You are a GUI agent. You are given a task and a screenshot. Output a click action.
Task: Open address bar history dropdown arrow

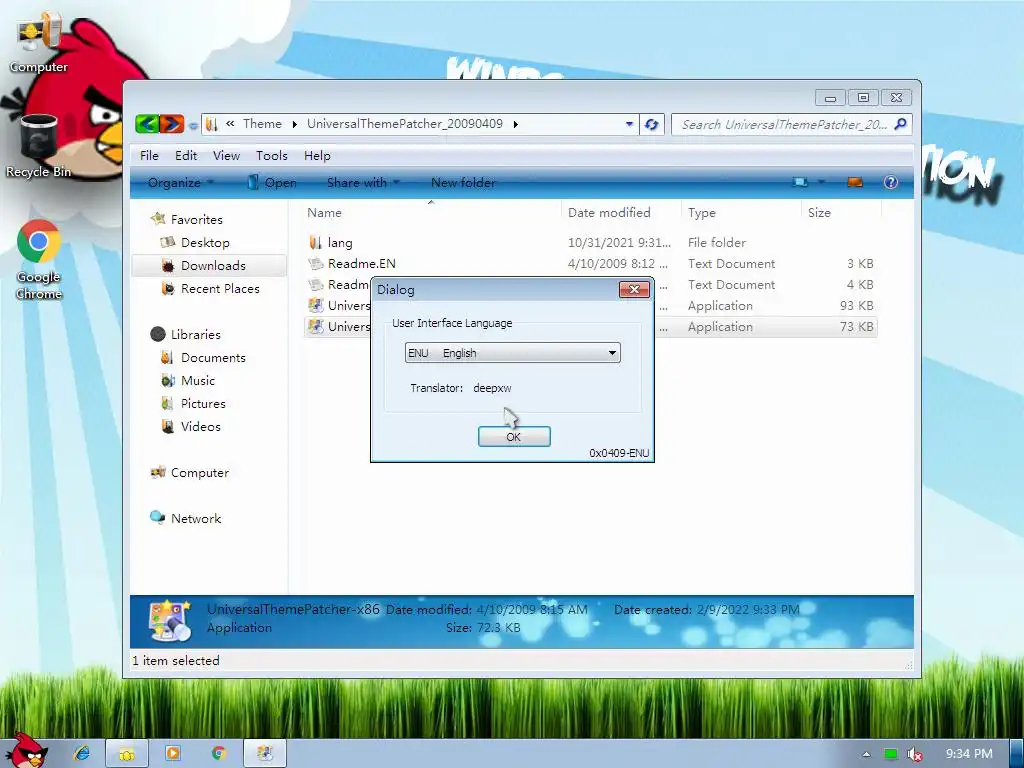click(x=629, y=124)
